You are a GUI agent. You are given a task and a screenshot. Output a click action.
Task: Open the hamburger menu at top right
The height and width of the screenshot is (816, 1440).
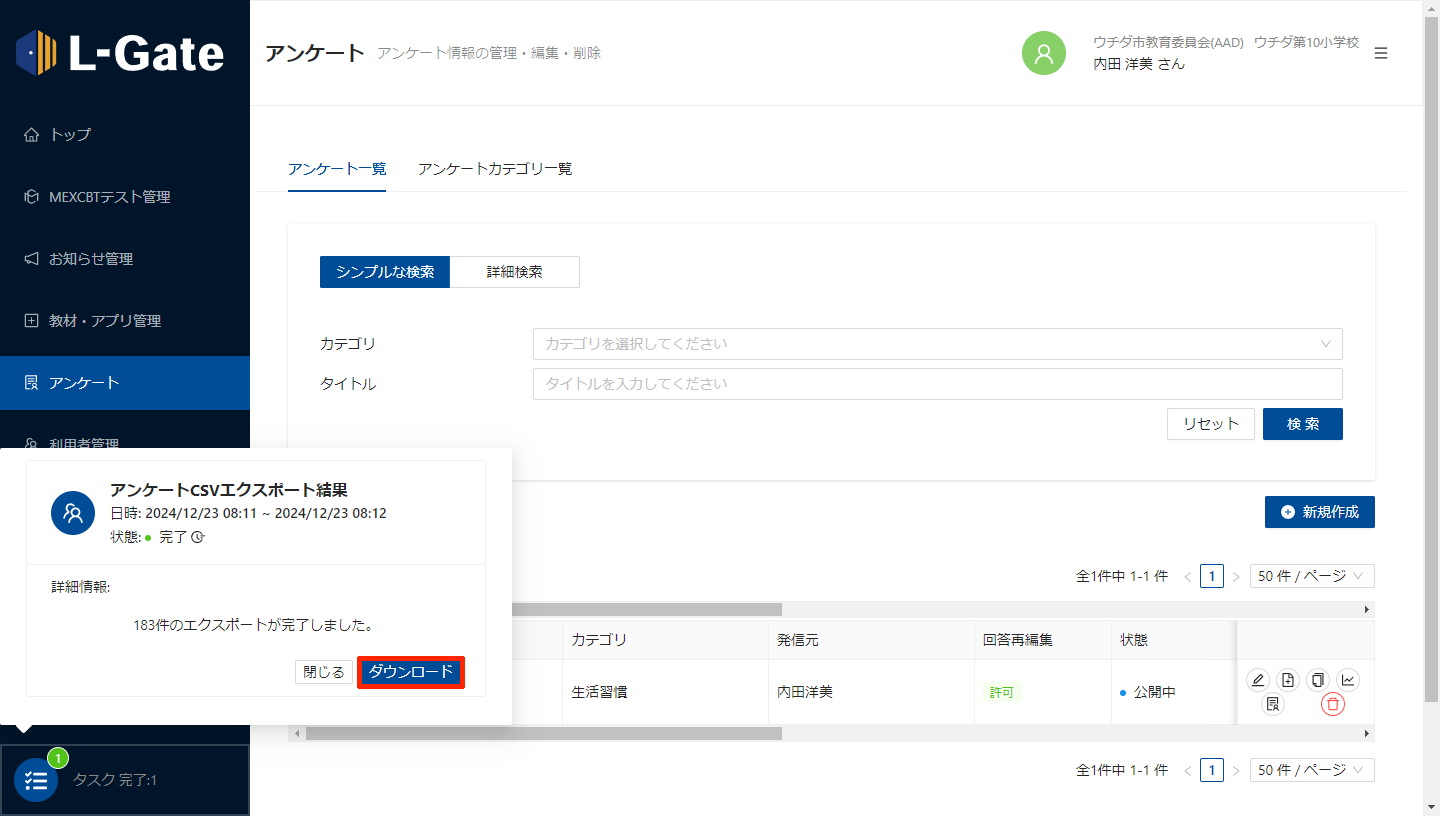[x=1381, y=53]
